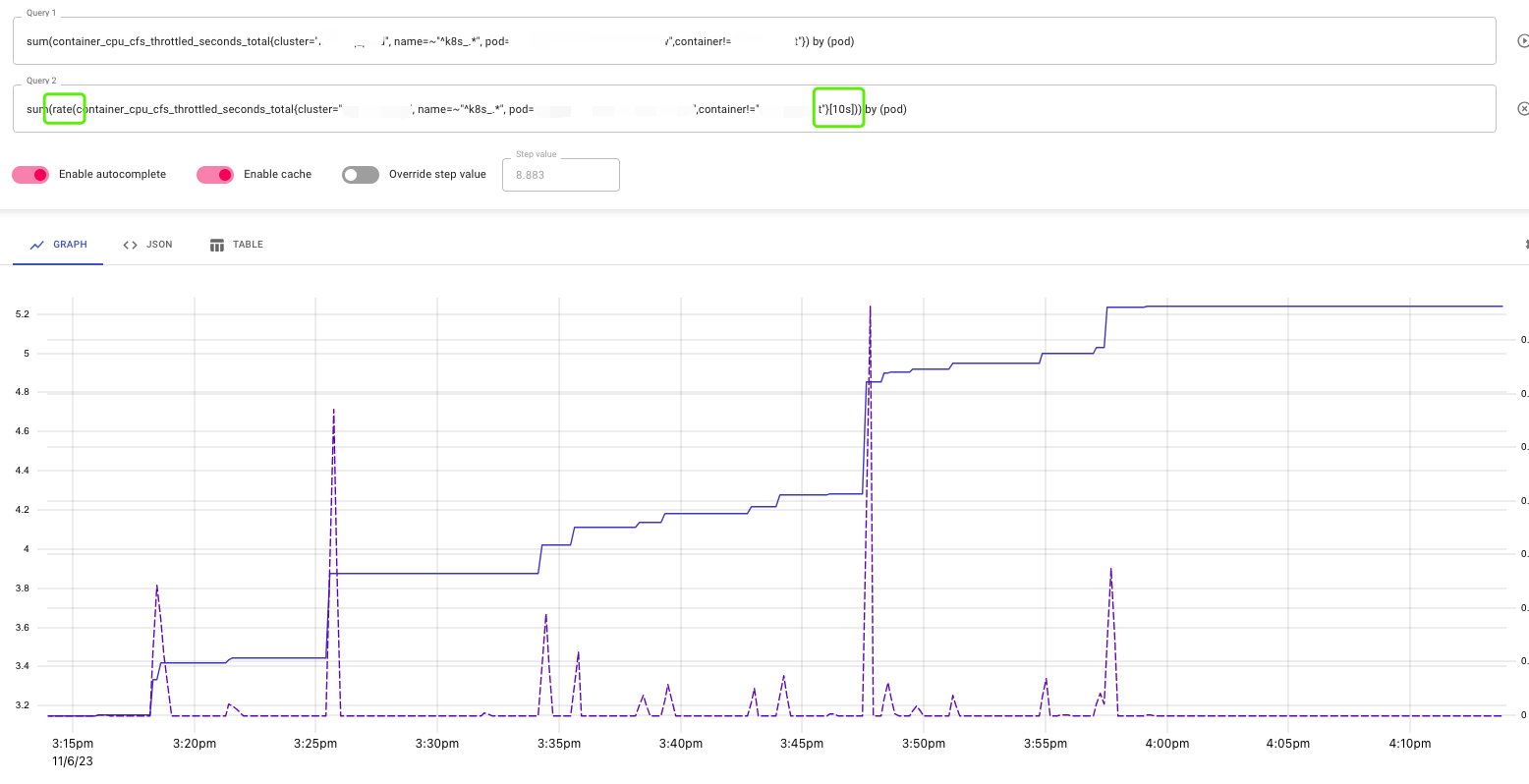
Task: Click into the Query 2 expression field
Action: click(755, 109)
